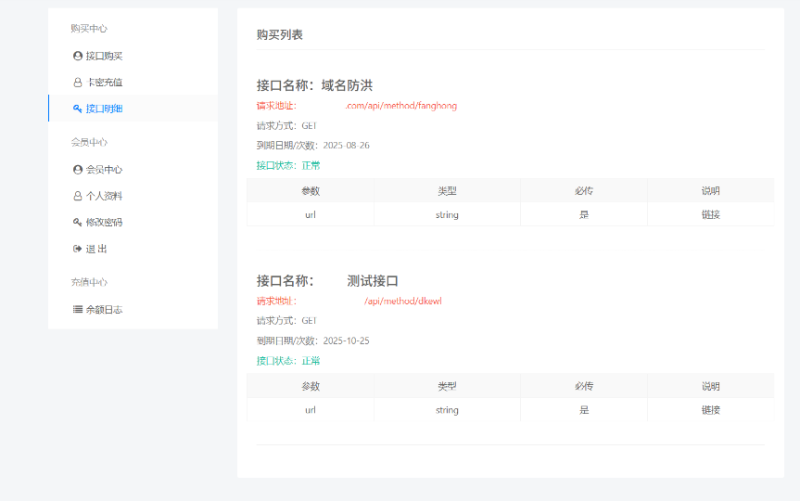Screen dimensions: 800x501
Task: Click the 必传 header in the 测试接口 table
Action: pyautogui.click(x=584, y=386)
